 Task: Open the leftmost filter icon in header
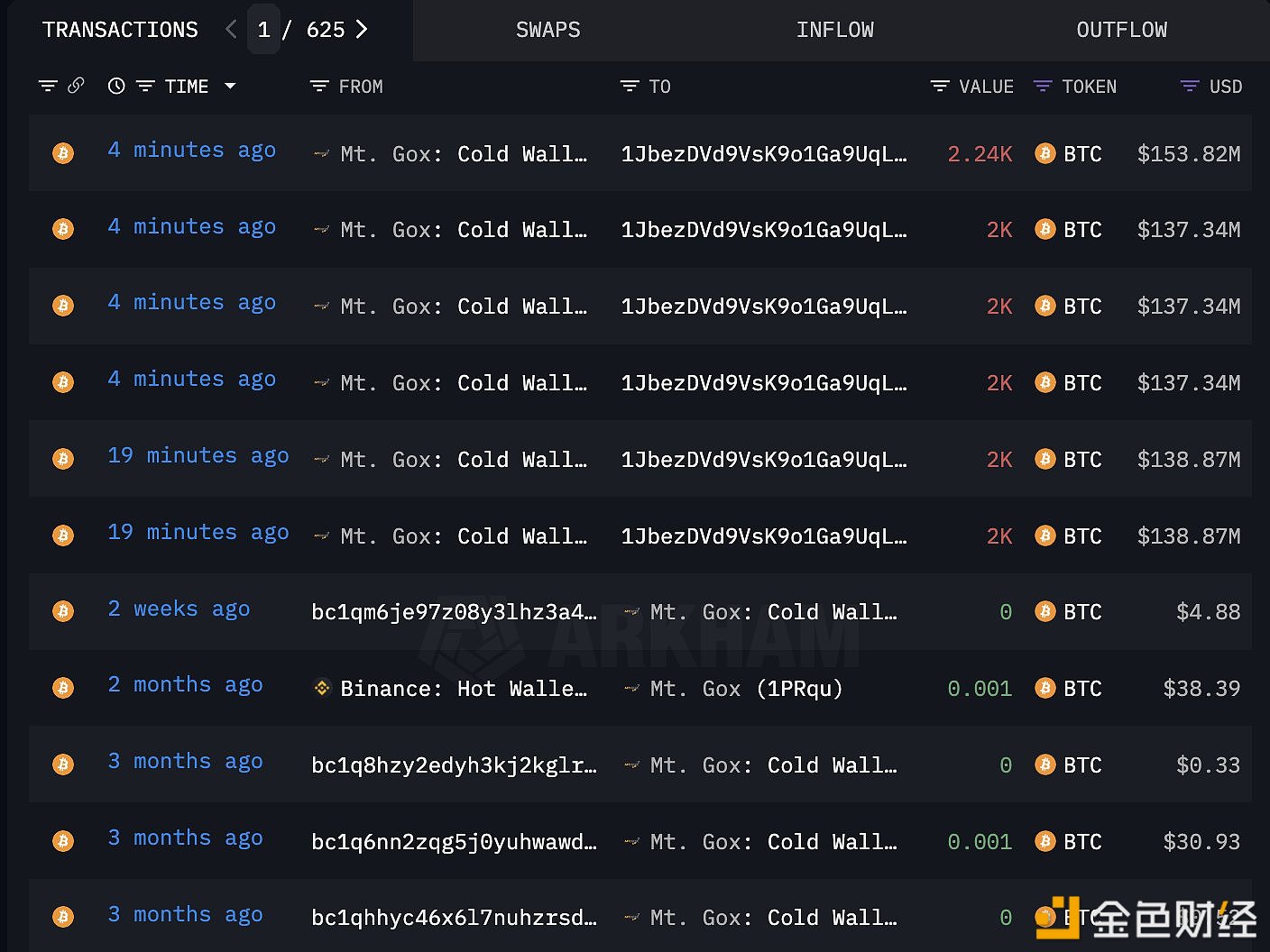(48, 86)
